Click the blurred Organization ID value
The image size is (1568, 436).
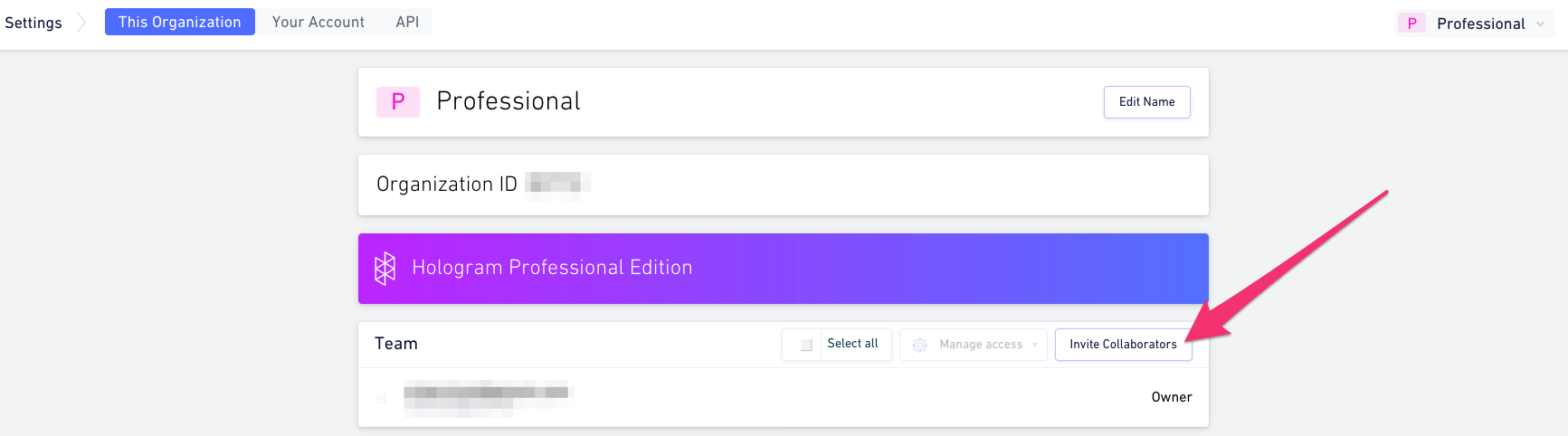pyautogui.click(x=557, y=184)
